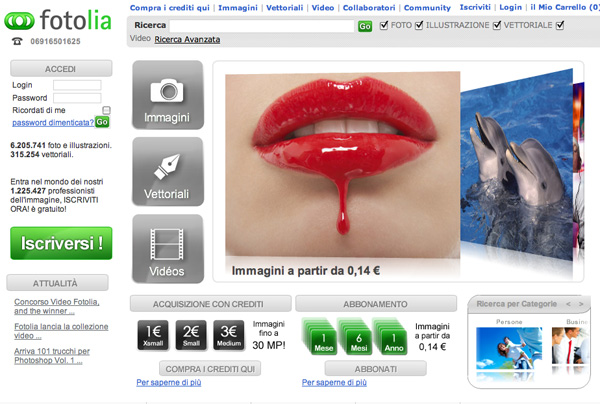Open the Vettoriali pen nib tile
Viewport: 600px width, 404px height.
pyautogui.click(x=168, y=172)
